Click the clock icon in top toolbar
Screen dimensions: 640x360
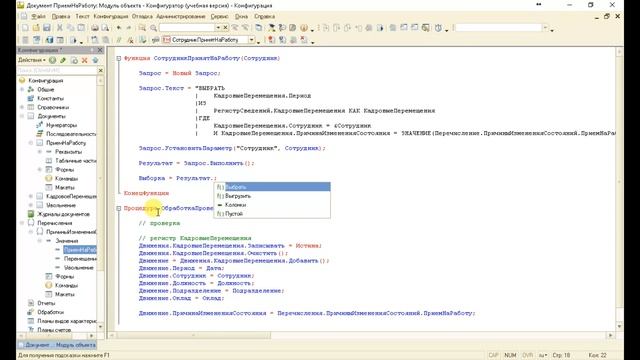tap(438, 28)
